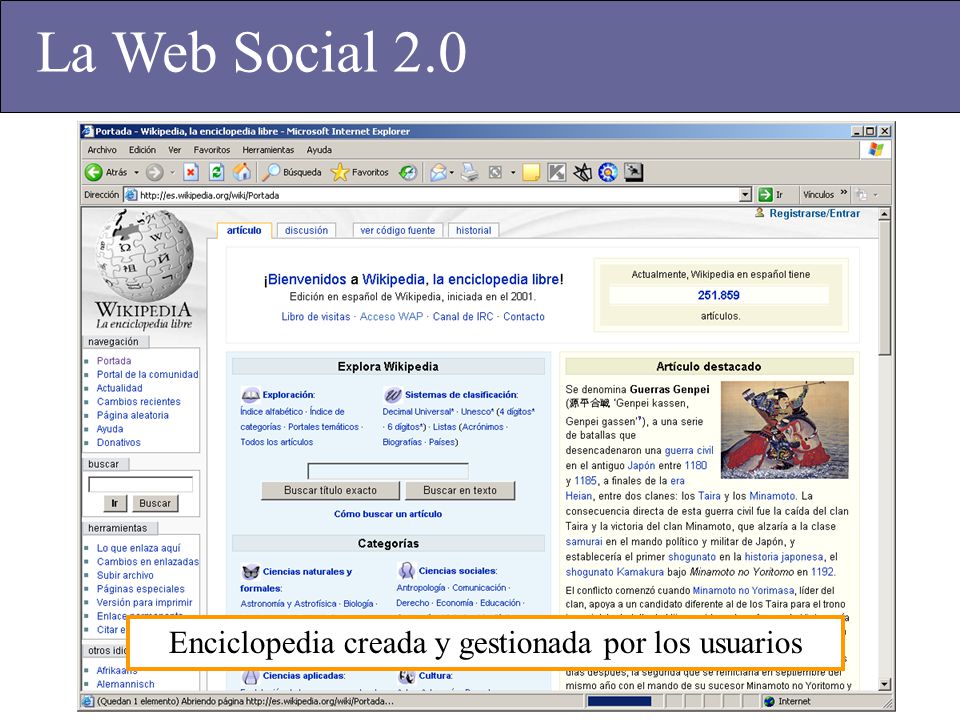Click the grey Forward arrow button
960x720 pixels.
pos(154,173)
